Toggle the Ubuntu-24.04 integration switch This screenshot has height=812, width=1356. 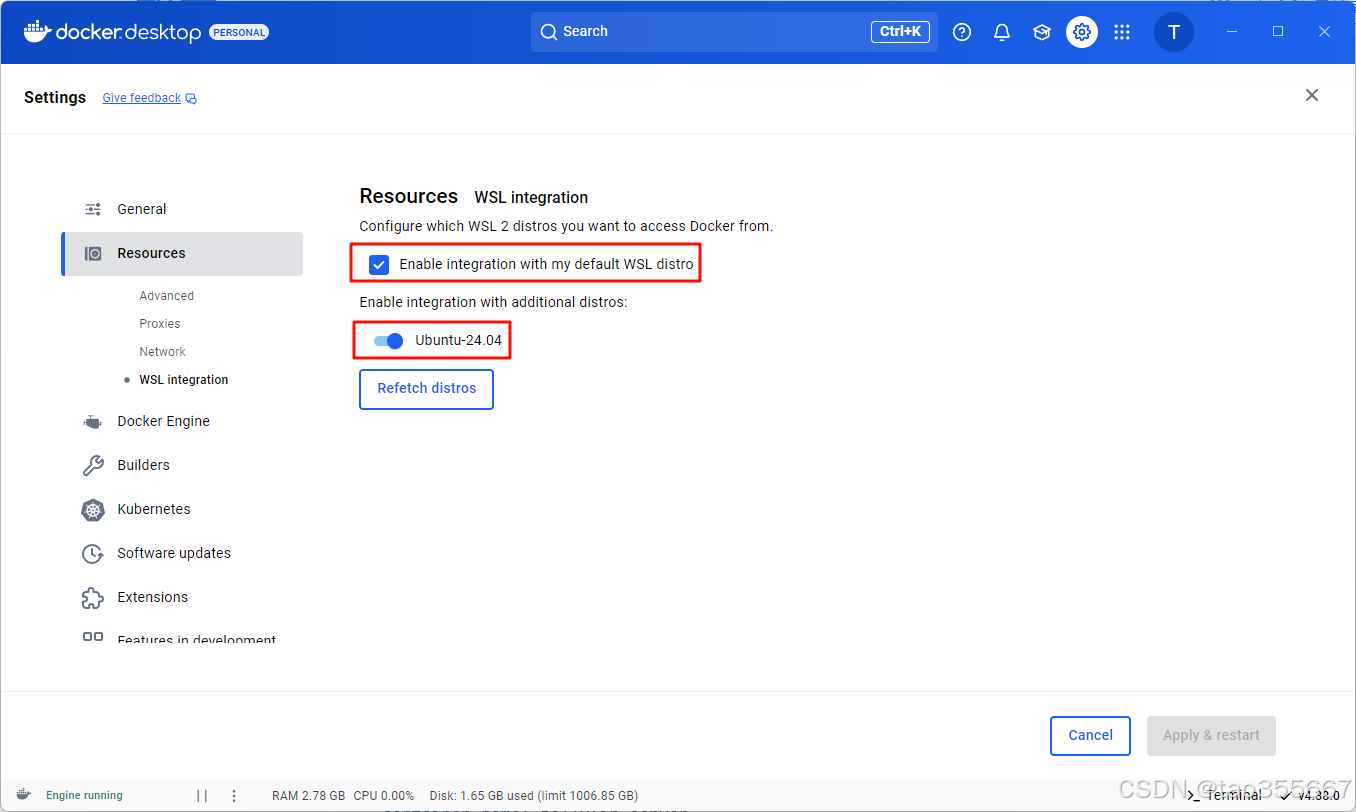click(388, 341)
